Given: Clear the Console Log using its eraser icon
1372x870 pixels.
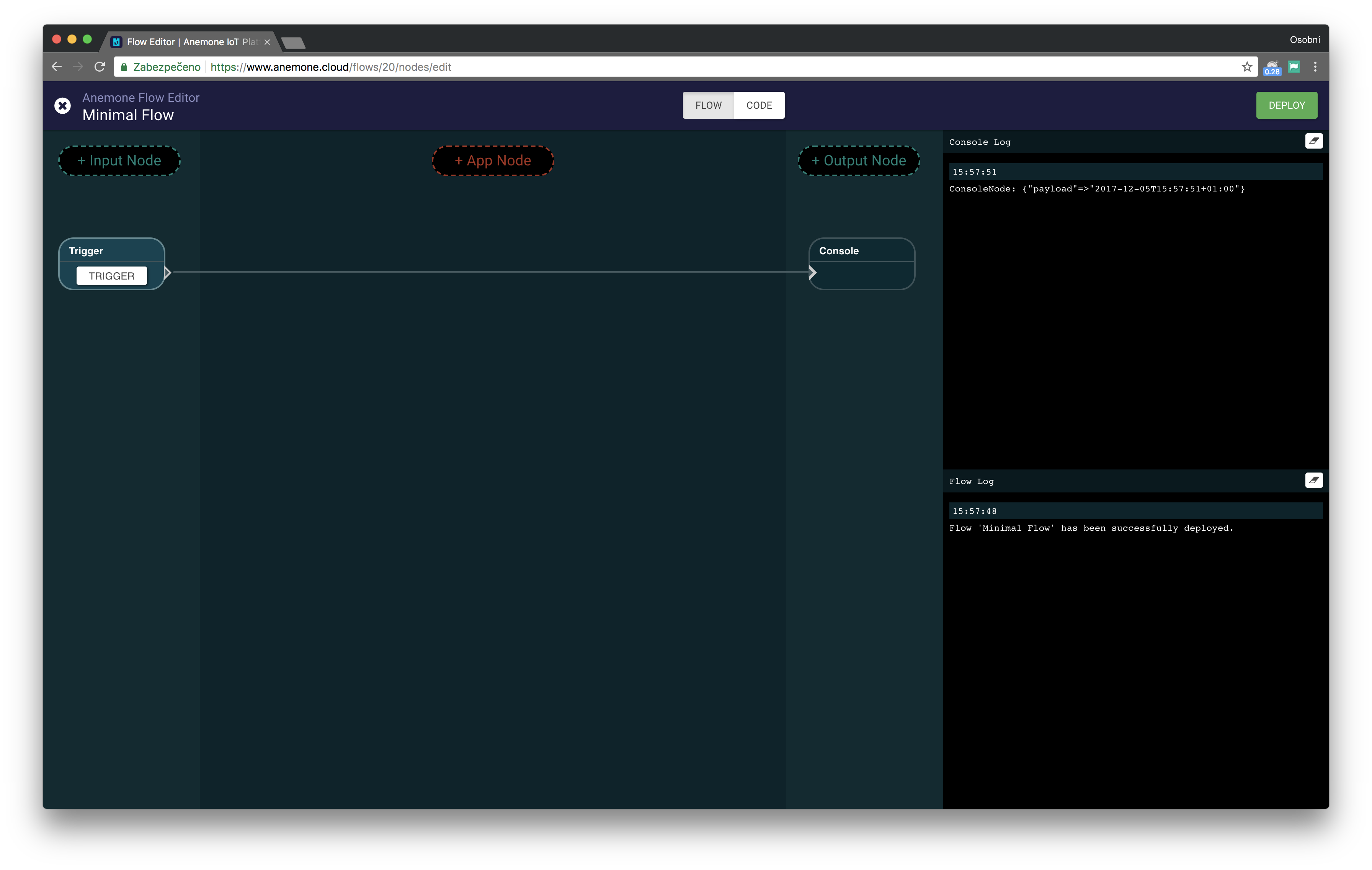Looking at the screenshot, I should coord(1314,141).
